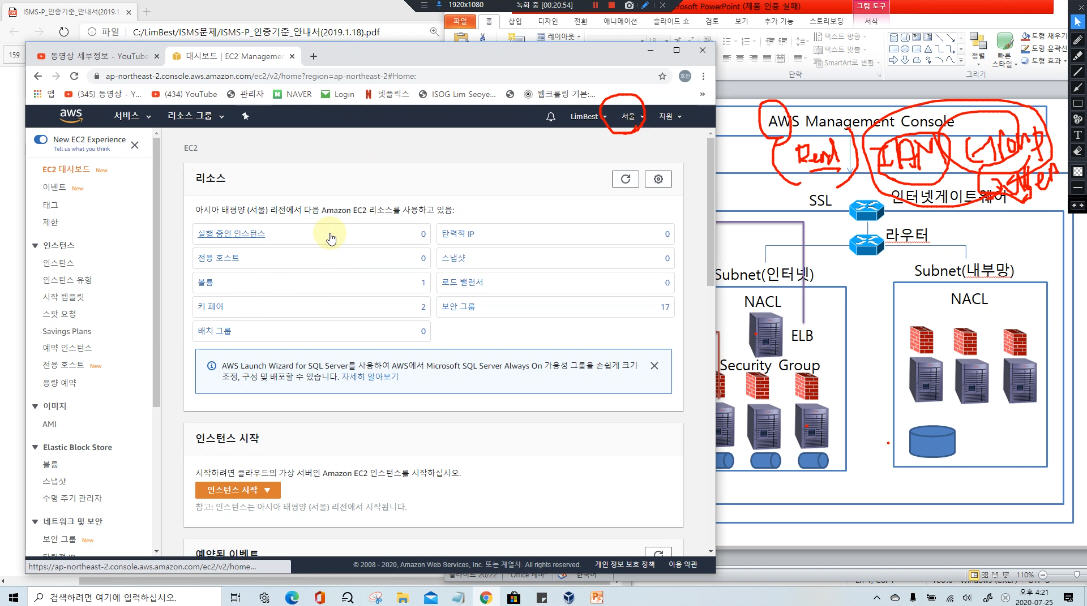Go back in Chrome browser
The width and height of the screenshot is (1087, 606).
pyautogui.click(x=38, y=76)
